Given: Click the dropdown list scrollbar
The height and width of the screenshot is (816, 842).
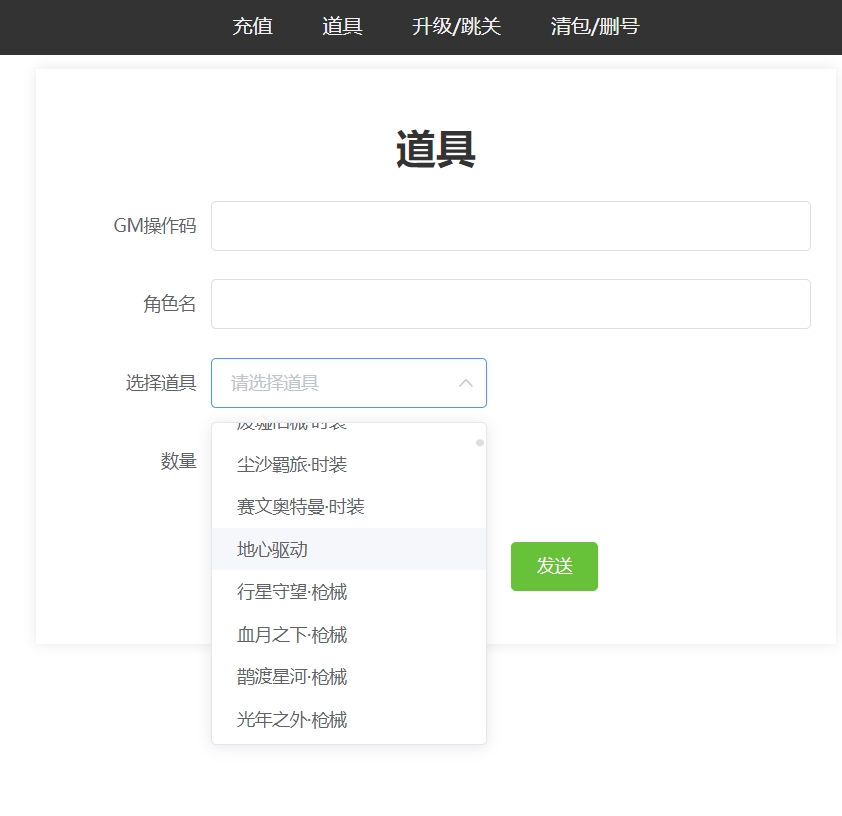Looking at the screenshot, I should pos(479,443).
